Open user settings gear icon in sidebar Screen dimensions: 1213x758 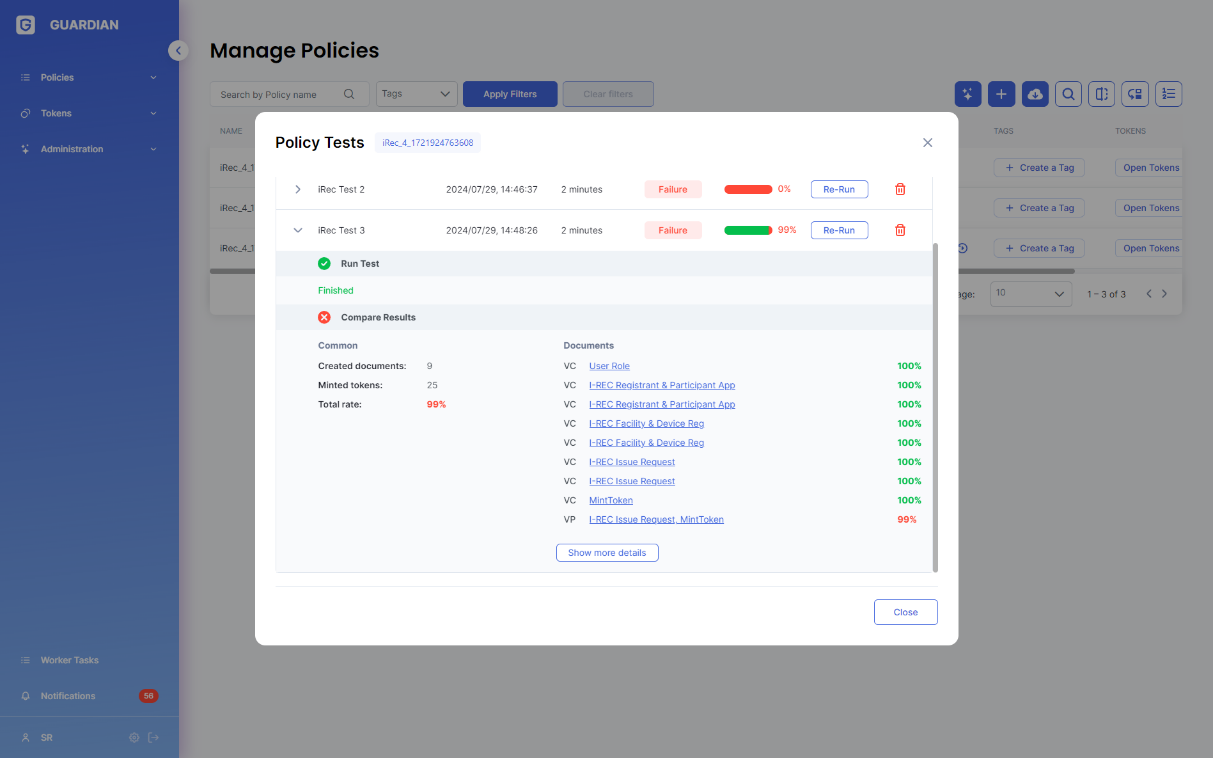(134, 738)
